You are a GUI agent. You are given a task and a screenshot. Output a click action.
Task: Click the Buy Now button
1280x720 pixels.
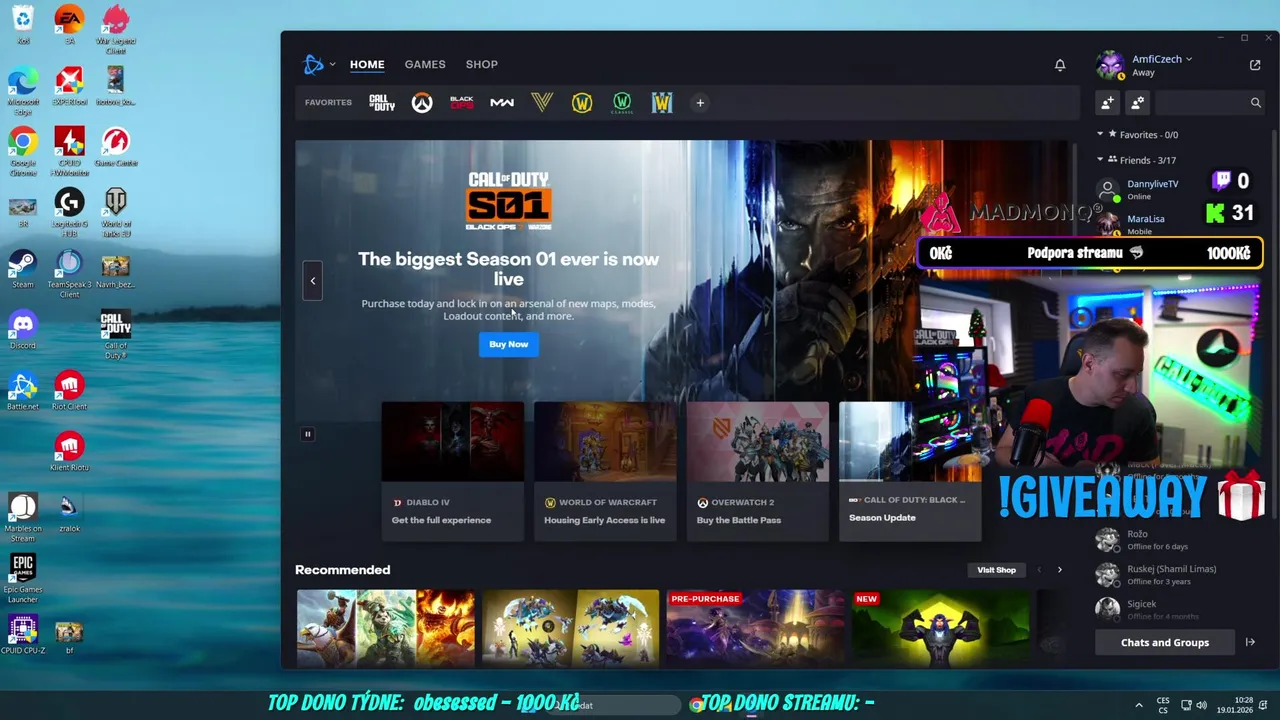[508, 344]
